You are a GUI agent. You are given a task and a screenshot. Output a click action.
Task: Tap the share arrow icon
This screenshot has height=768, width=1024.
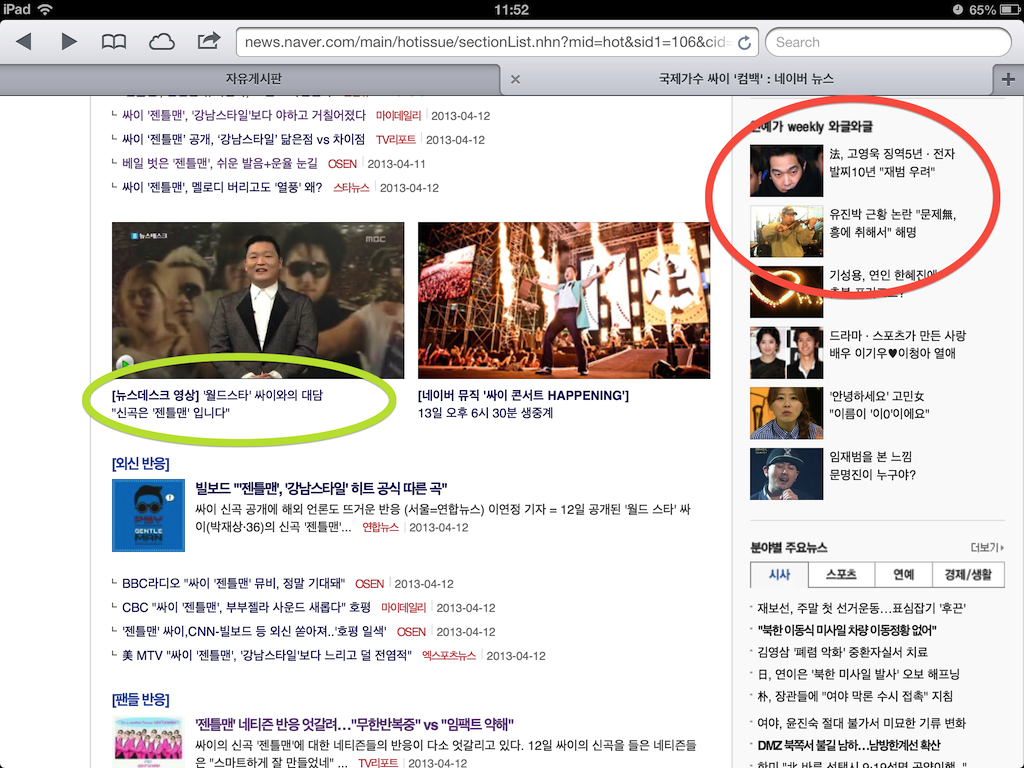[208, 41]
